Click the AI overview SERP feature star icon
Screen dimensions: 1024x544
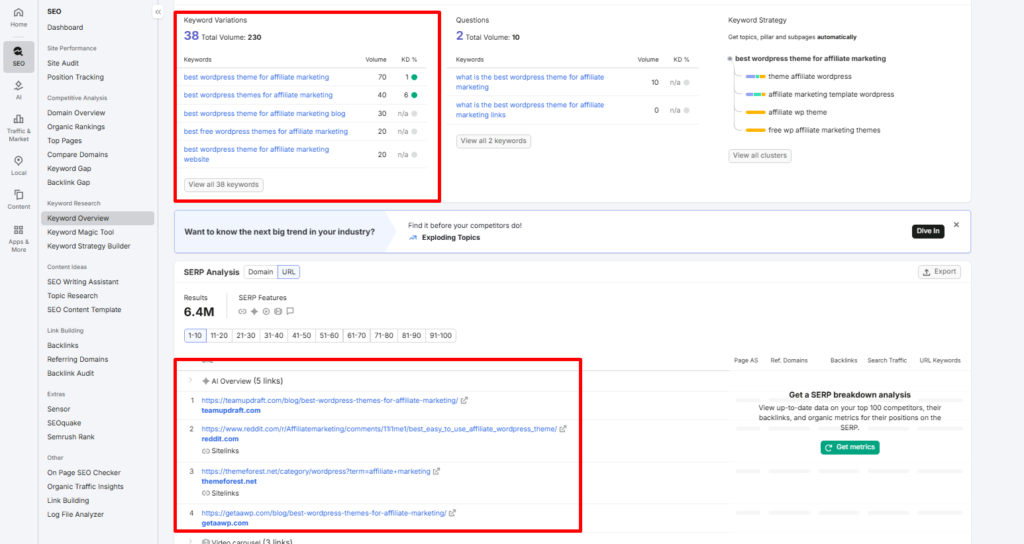click(254, 312)
